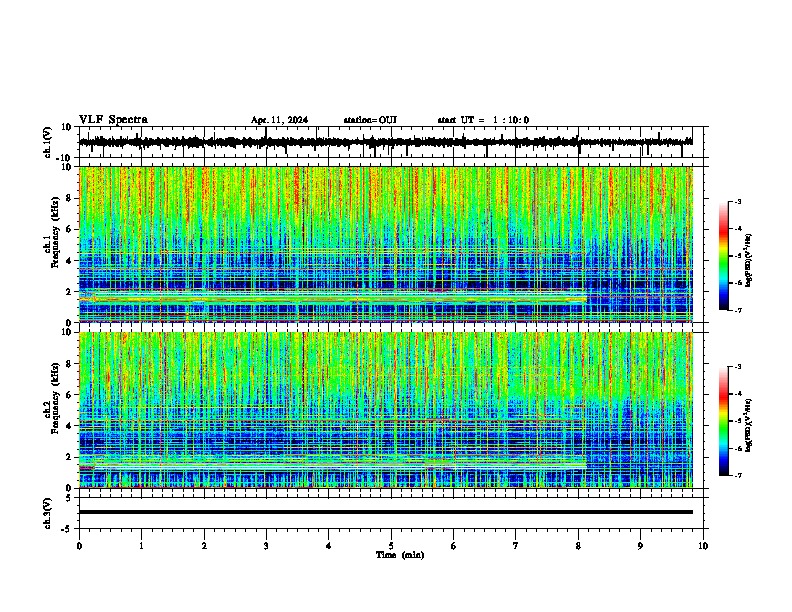Select the date text "Apr. 11, 2024"
Screen dimensions: 792x612
(279, 120)
